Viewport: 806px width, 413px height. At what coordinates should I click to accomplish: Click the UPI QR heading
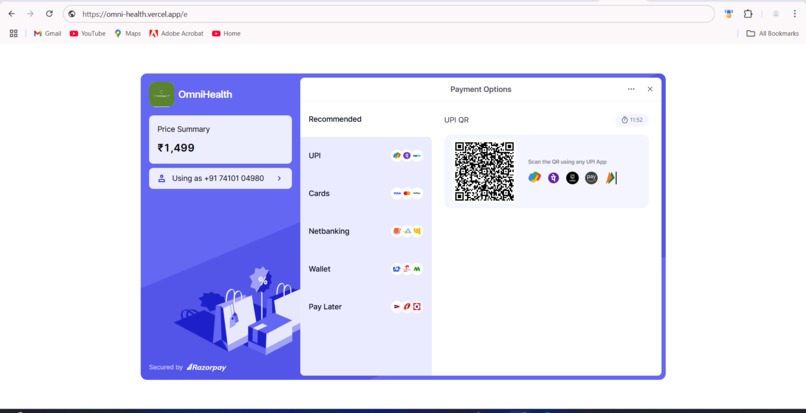point(456,120)
